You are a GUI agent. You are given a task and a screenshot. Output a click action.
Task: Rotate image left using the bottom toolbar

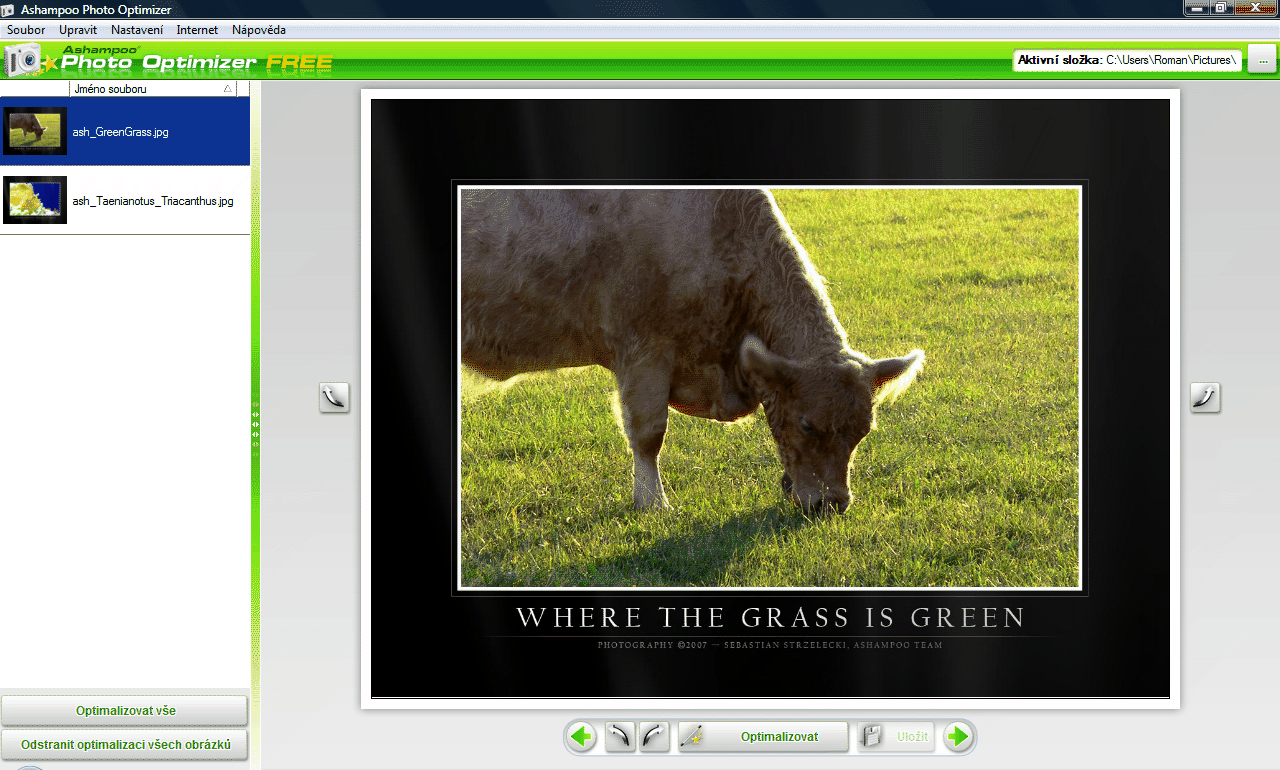click(x=620, y=737)
